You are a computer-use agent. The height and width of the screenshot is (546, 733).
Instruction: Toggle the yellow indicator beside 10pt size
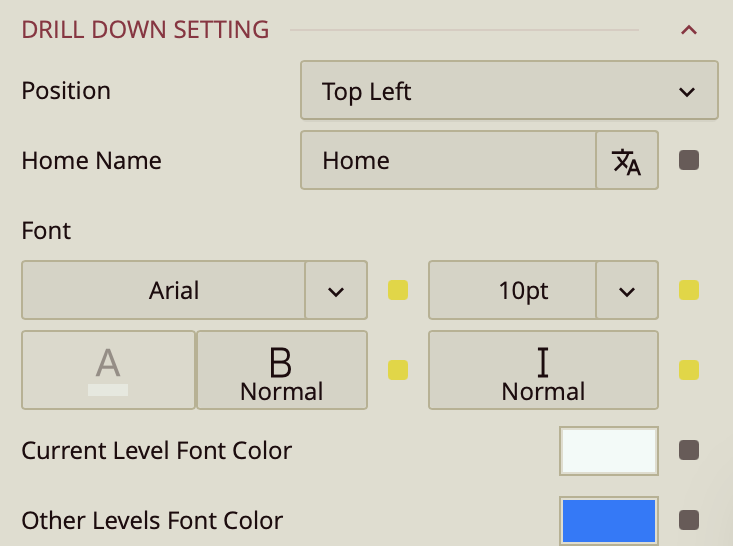point(689,291)
